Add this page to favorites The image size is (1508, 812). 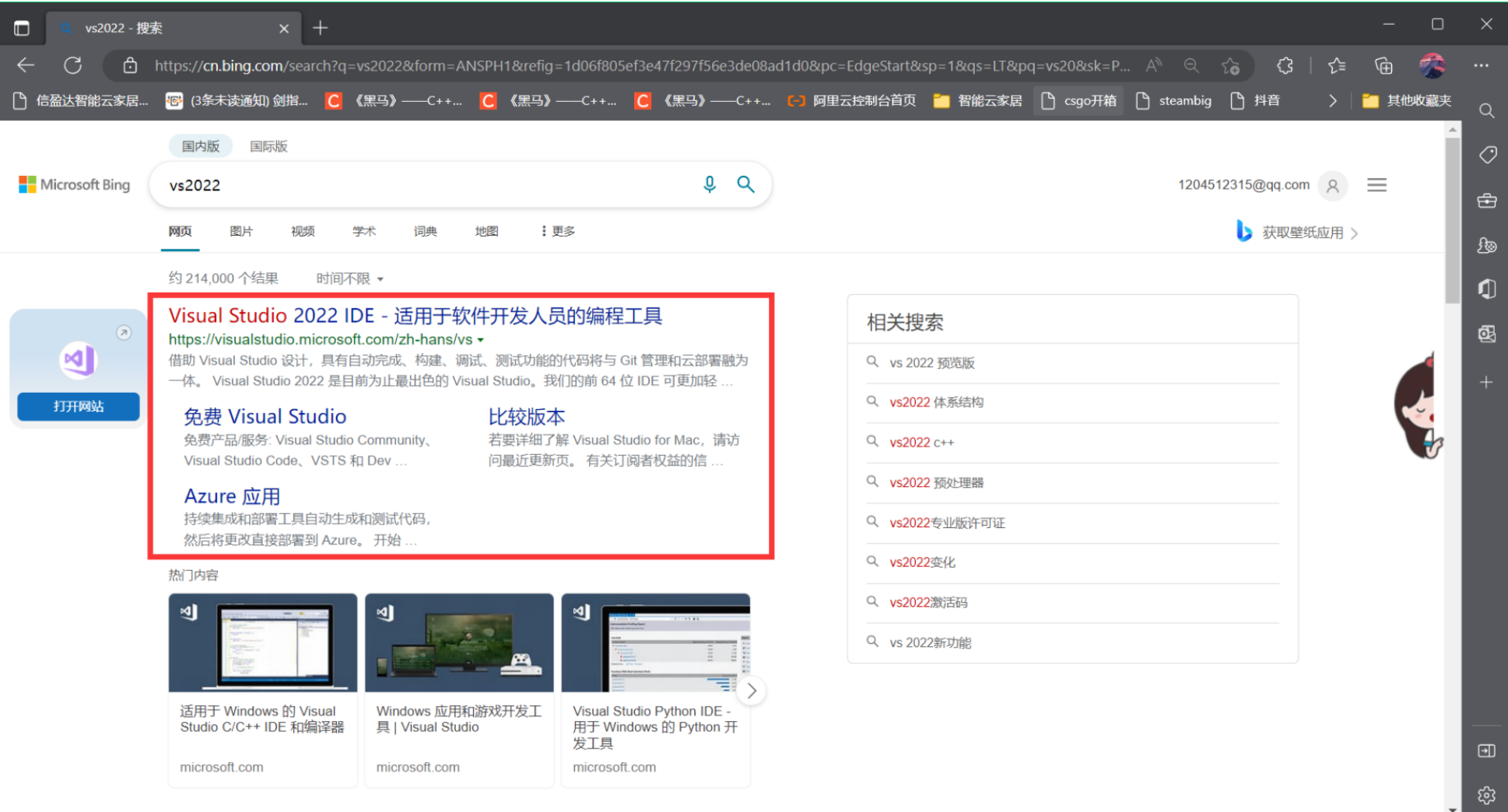[x=1230, y=66]
